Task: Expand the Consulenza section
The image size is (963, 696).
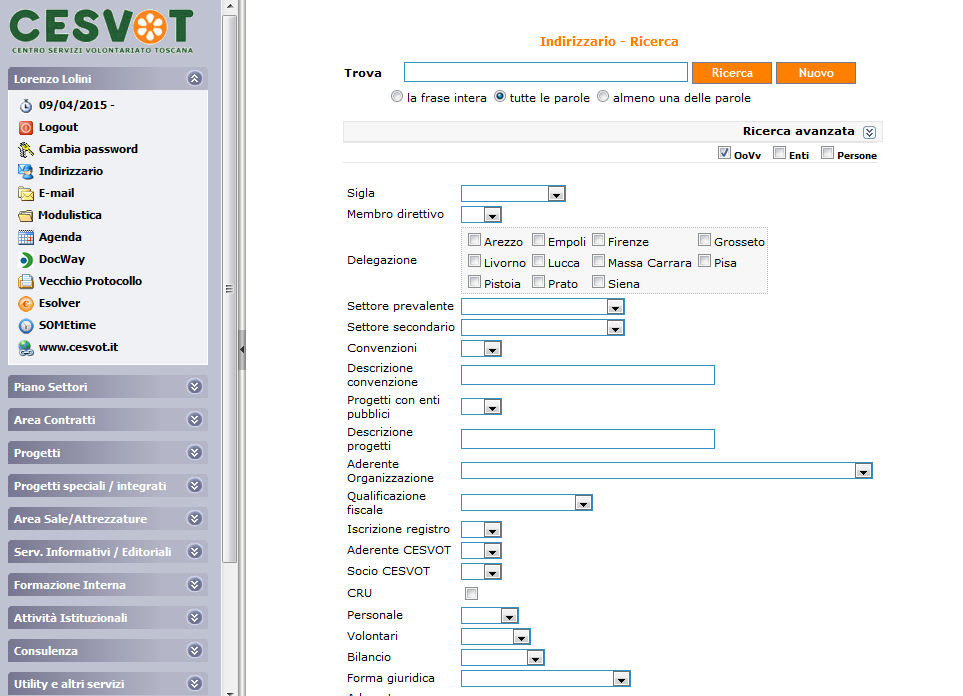Action: click(x=195, y=651)
